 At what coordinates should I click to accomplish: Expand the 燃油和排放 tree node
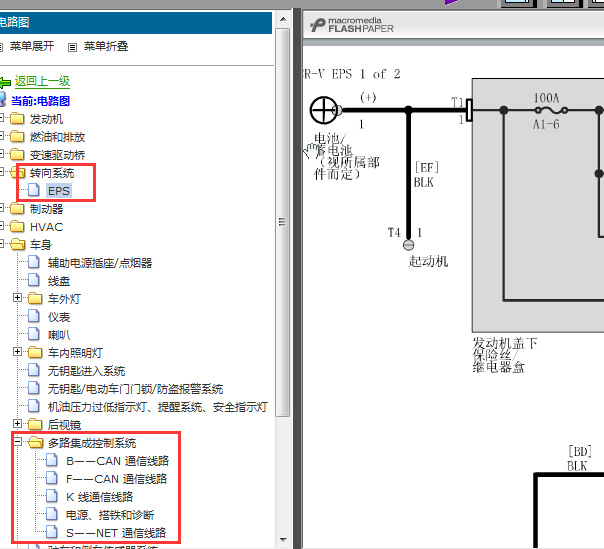tap(2, 135)
